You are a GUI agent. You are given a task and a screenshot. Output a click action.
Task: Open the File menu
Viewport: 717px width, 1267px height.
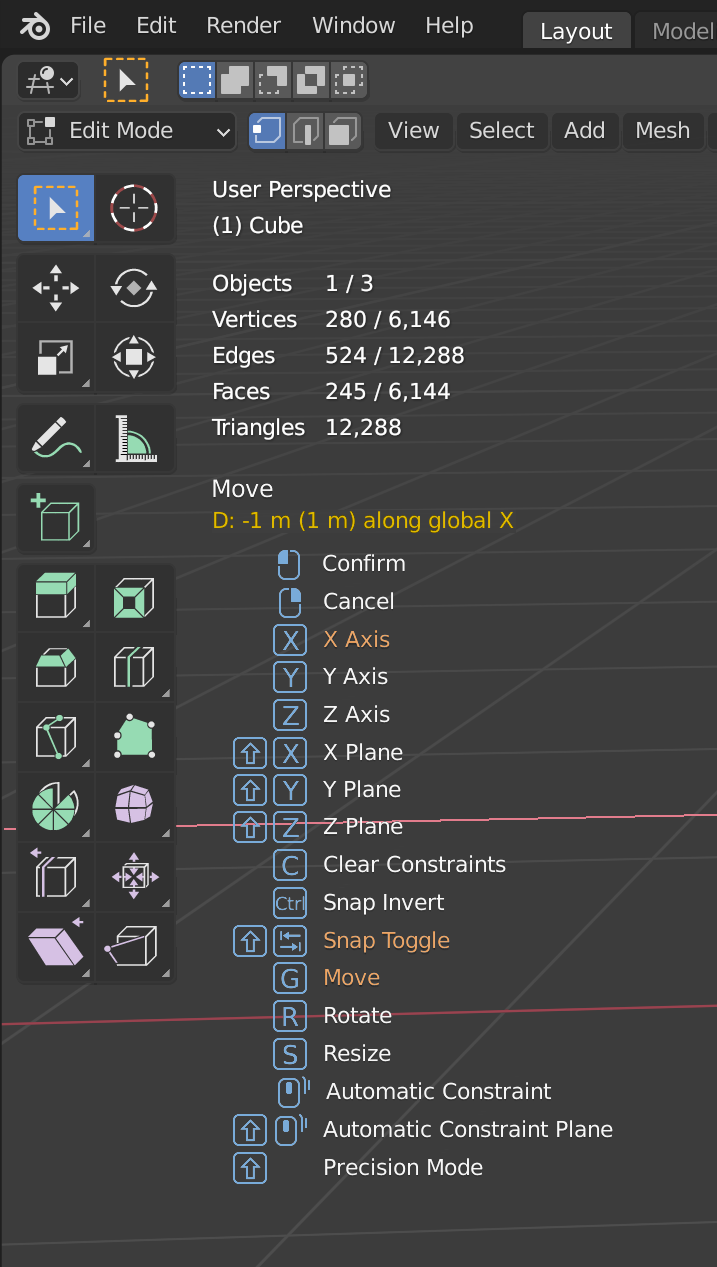[x=88, y=26]
